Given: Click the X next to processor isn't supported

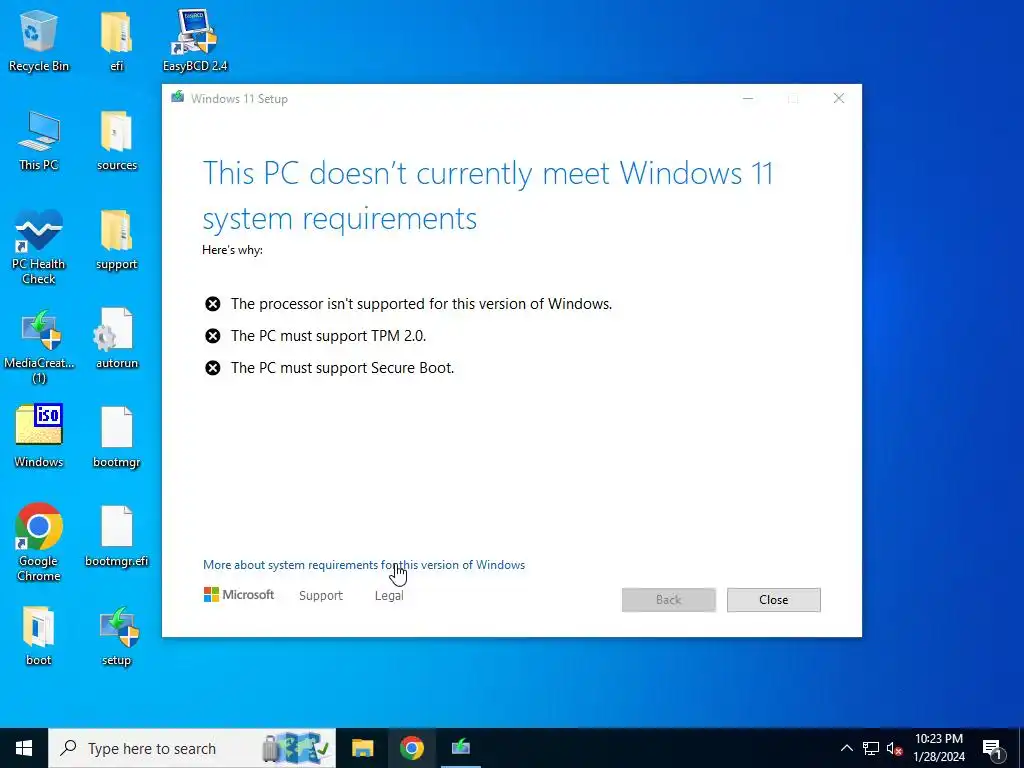Looking at the screenshot, I should [x=212, y=304].
